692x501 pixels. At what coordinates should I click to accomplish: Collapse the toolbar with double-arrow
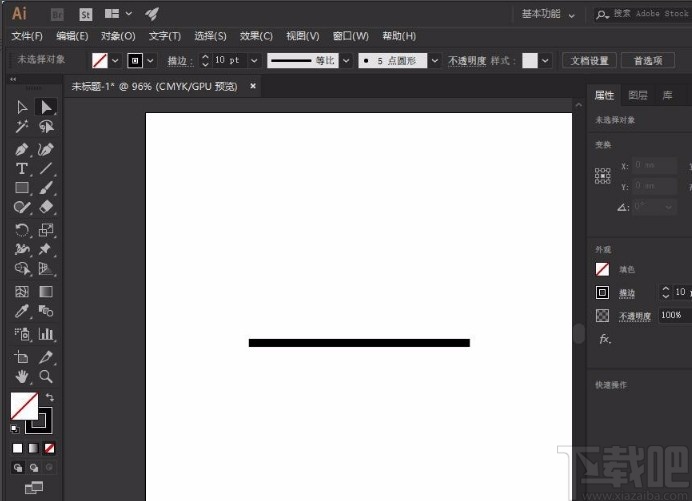point(13,79)
